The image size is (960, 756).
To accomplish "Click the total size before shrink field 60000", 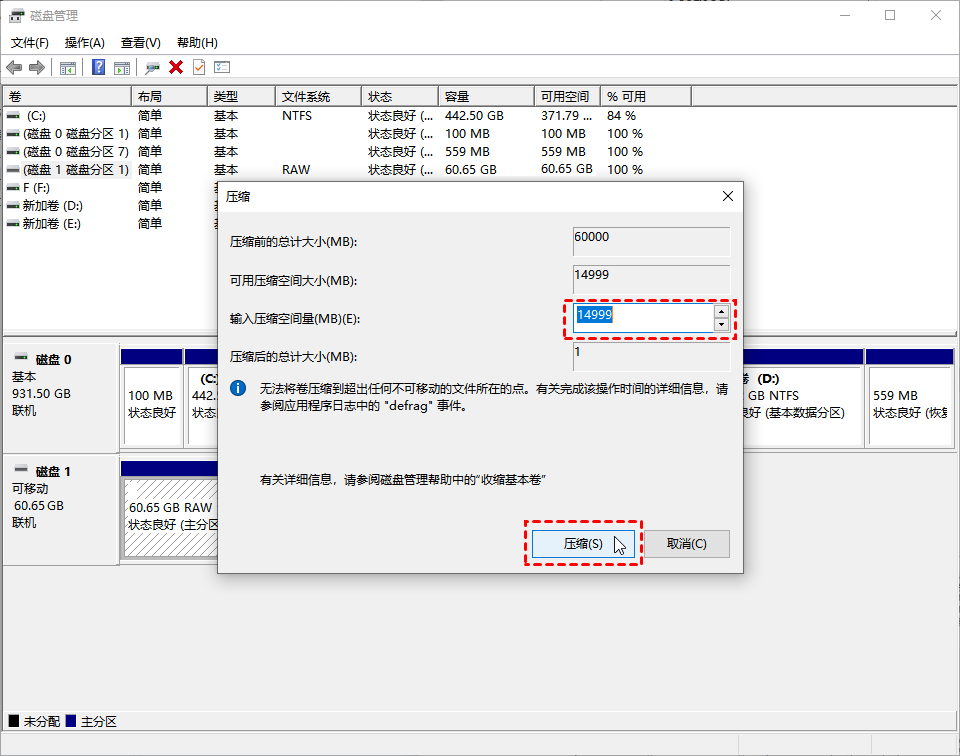I will click(651, 242).
